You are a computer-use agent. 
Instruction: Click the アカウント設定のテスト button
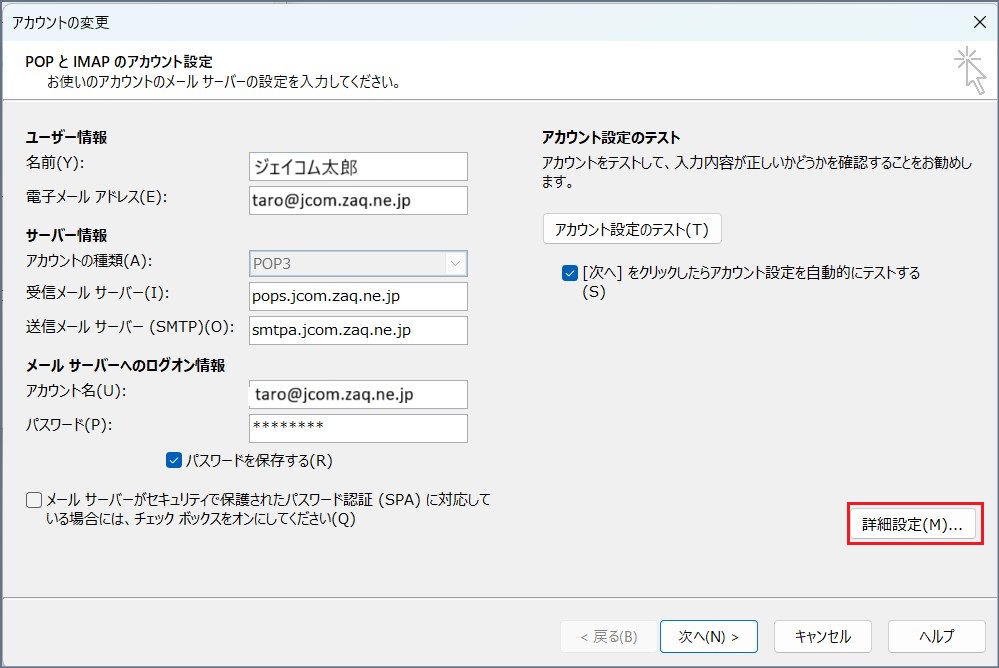pos(631,229)
